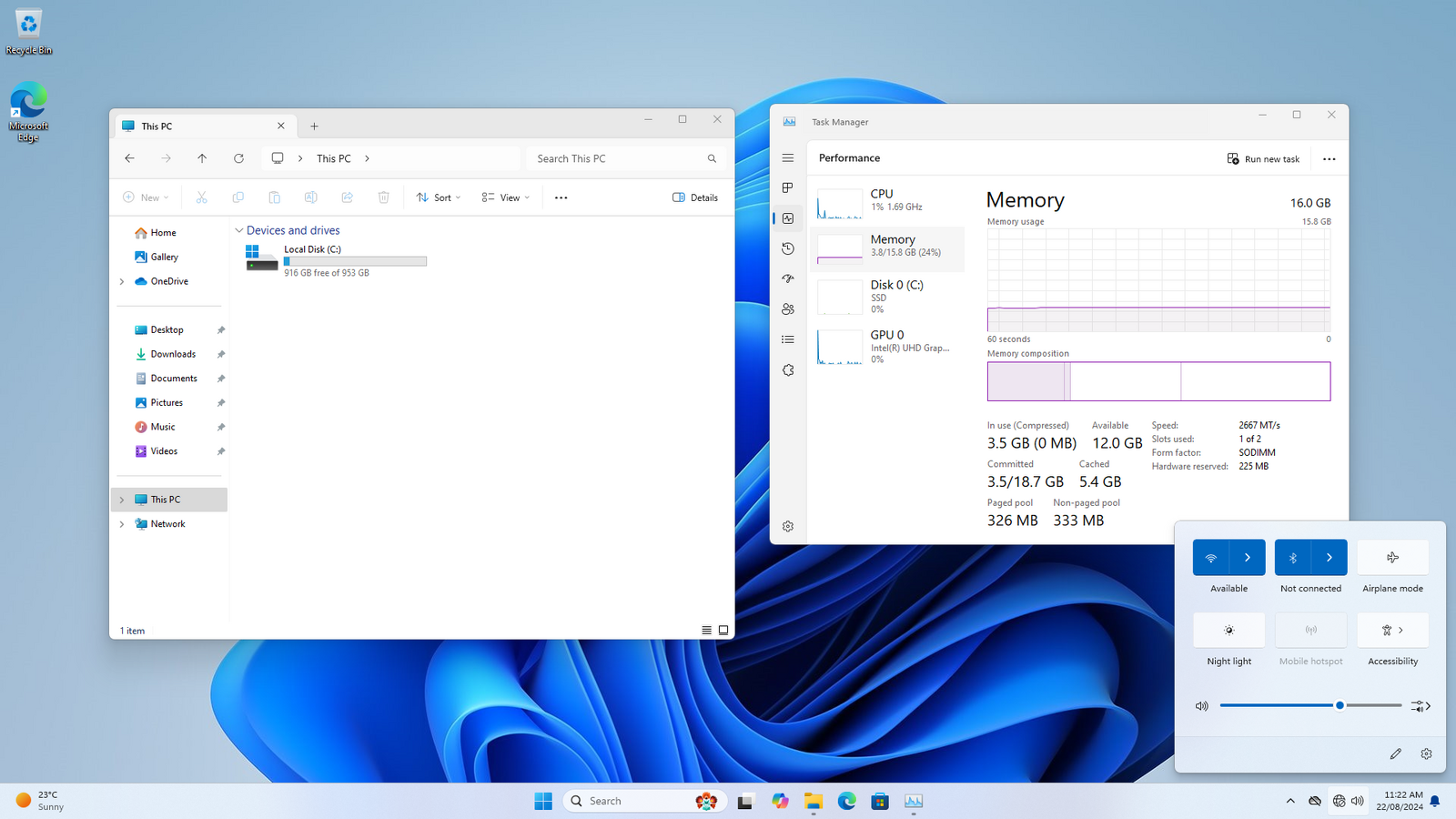Select Disk 0 (C:) in Performance list
The image size is (1456, 819).
click(x=887, y=297)
